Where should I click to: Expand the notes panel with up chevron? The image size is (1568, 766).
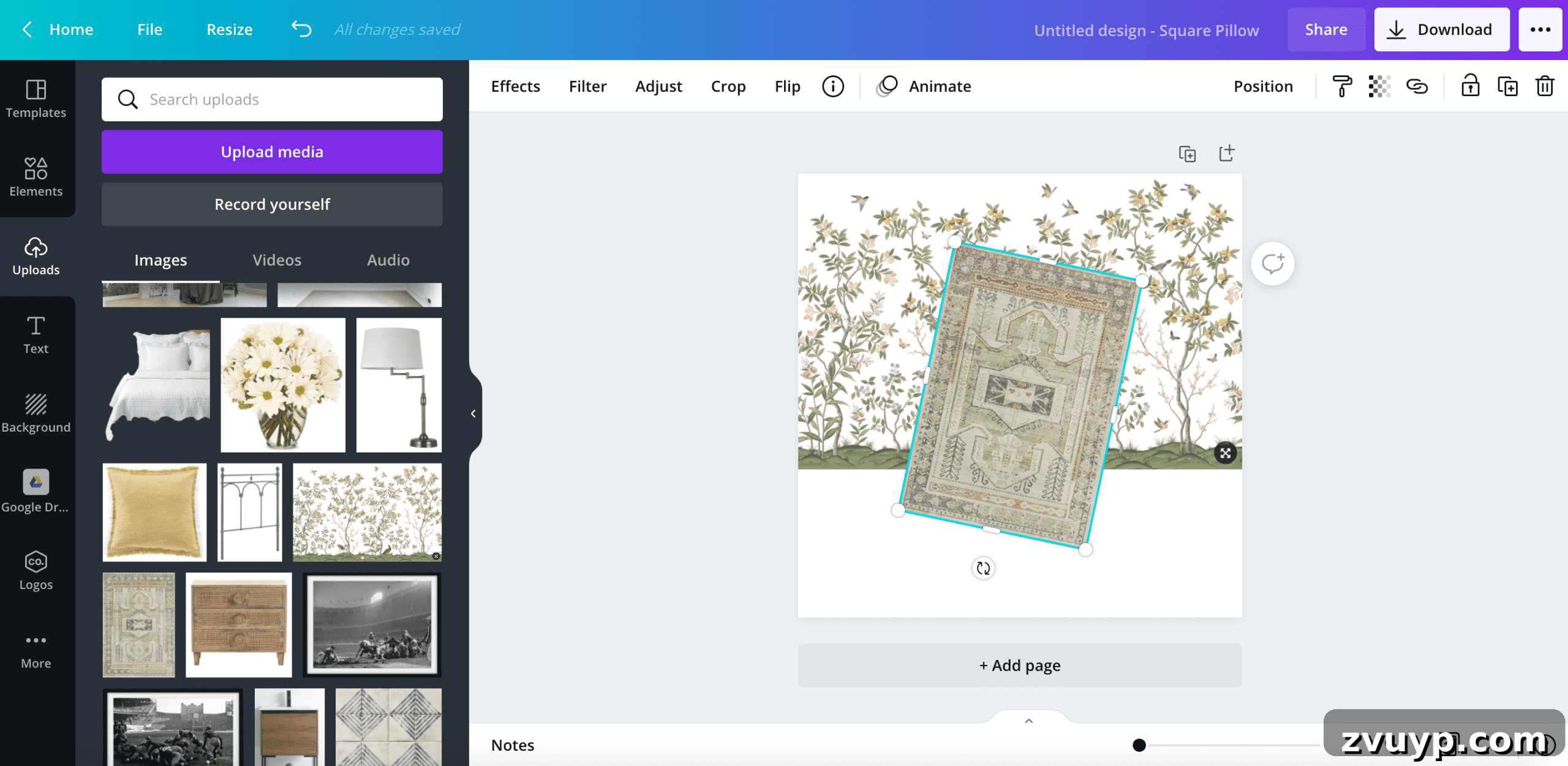[x=1028, y=721]
